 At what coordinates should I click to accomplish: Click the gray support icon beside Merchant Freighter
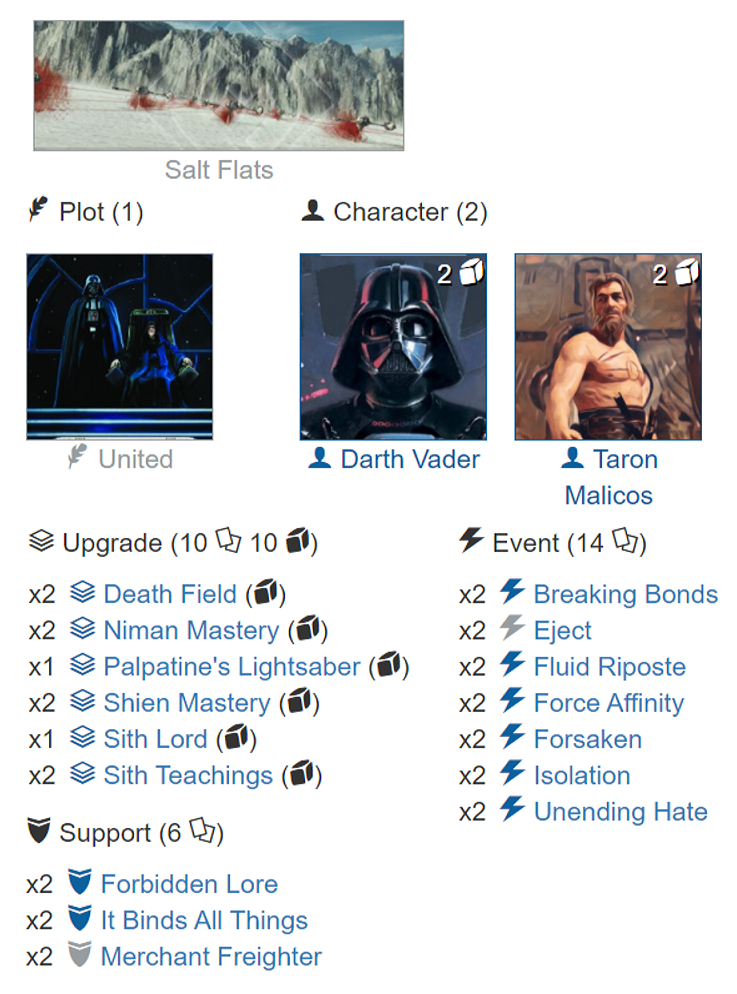80,956
